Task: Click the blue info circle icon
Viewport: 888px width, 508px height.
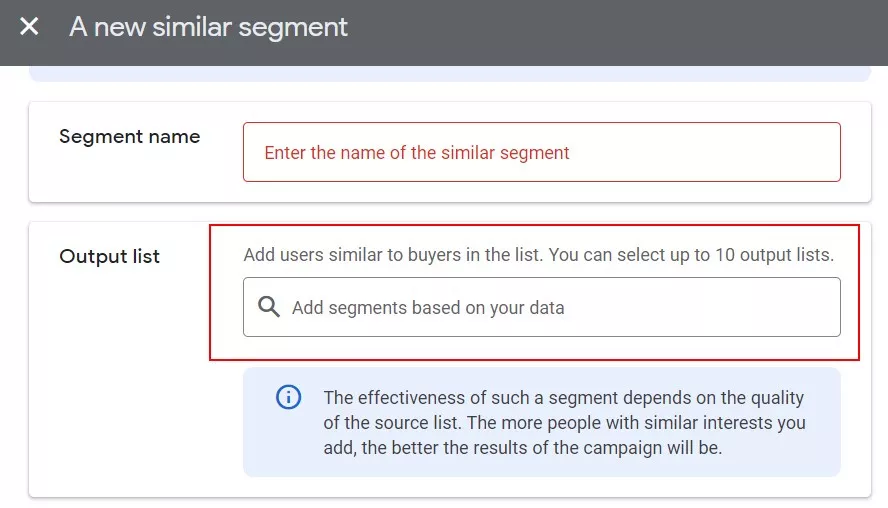Action: [288, 397]
